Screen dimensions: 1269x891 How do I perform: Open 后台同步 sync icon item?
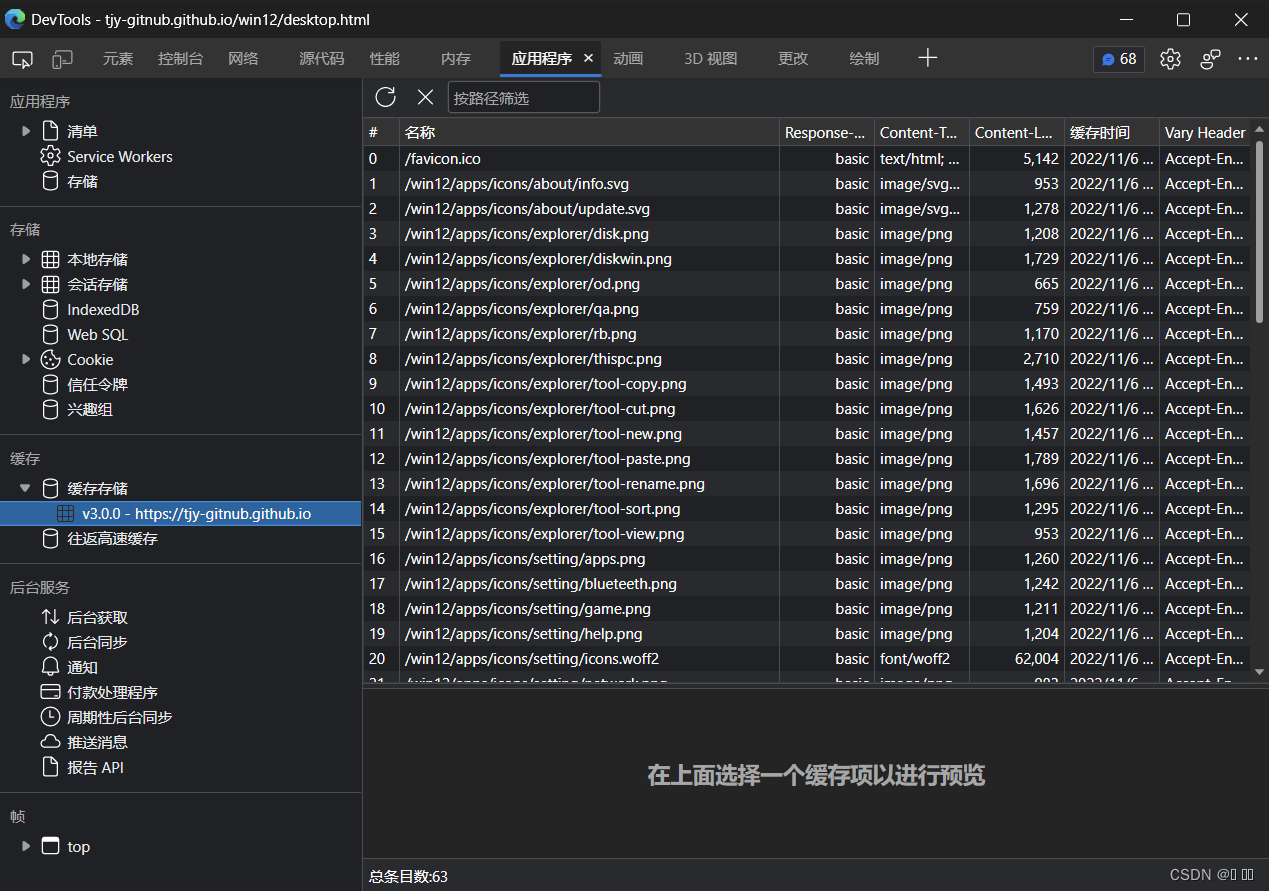(50, 642)
